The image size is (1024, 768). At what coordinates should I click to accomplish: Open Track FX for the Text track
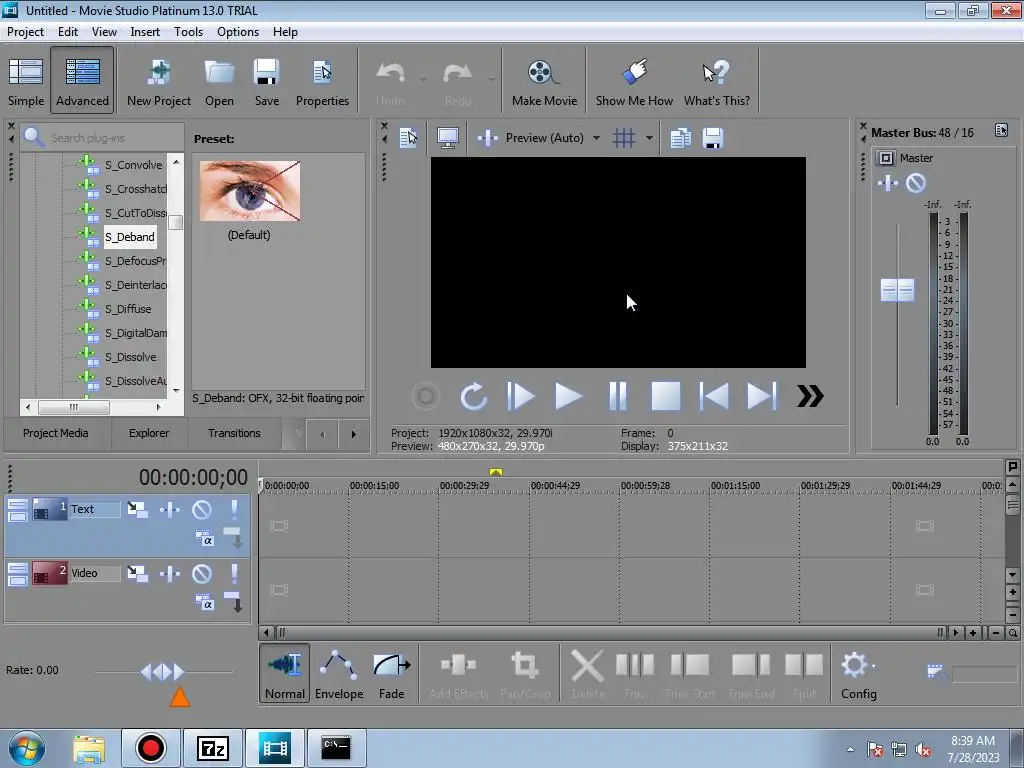pyautogui.click(x=170, y=509)
